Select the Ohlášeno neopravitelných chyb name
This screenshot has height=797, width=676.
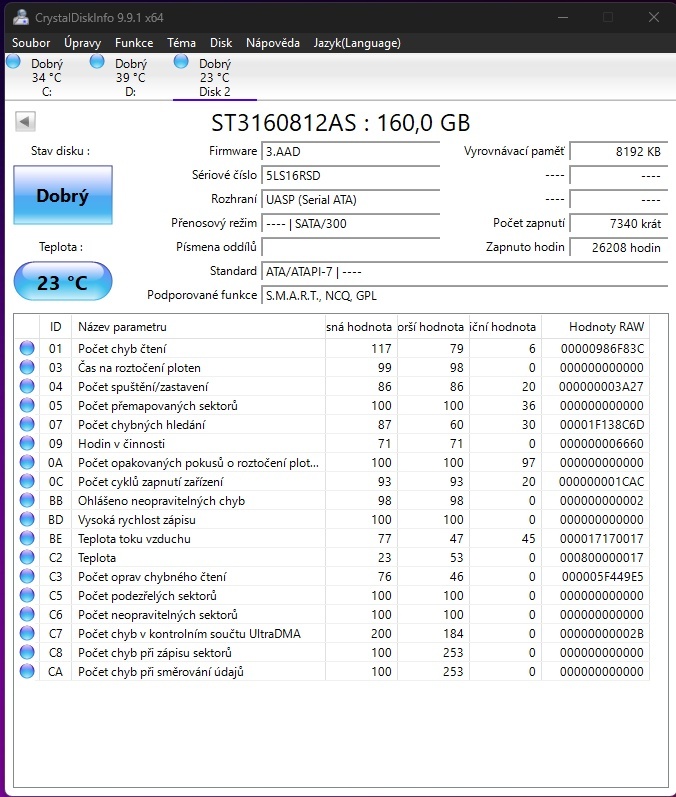(x=162, y=501)
